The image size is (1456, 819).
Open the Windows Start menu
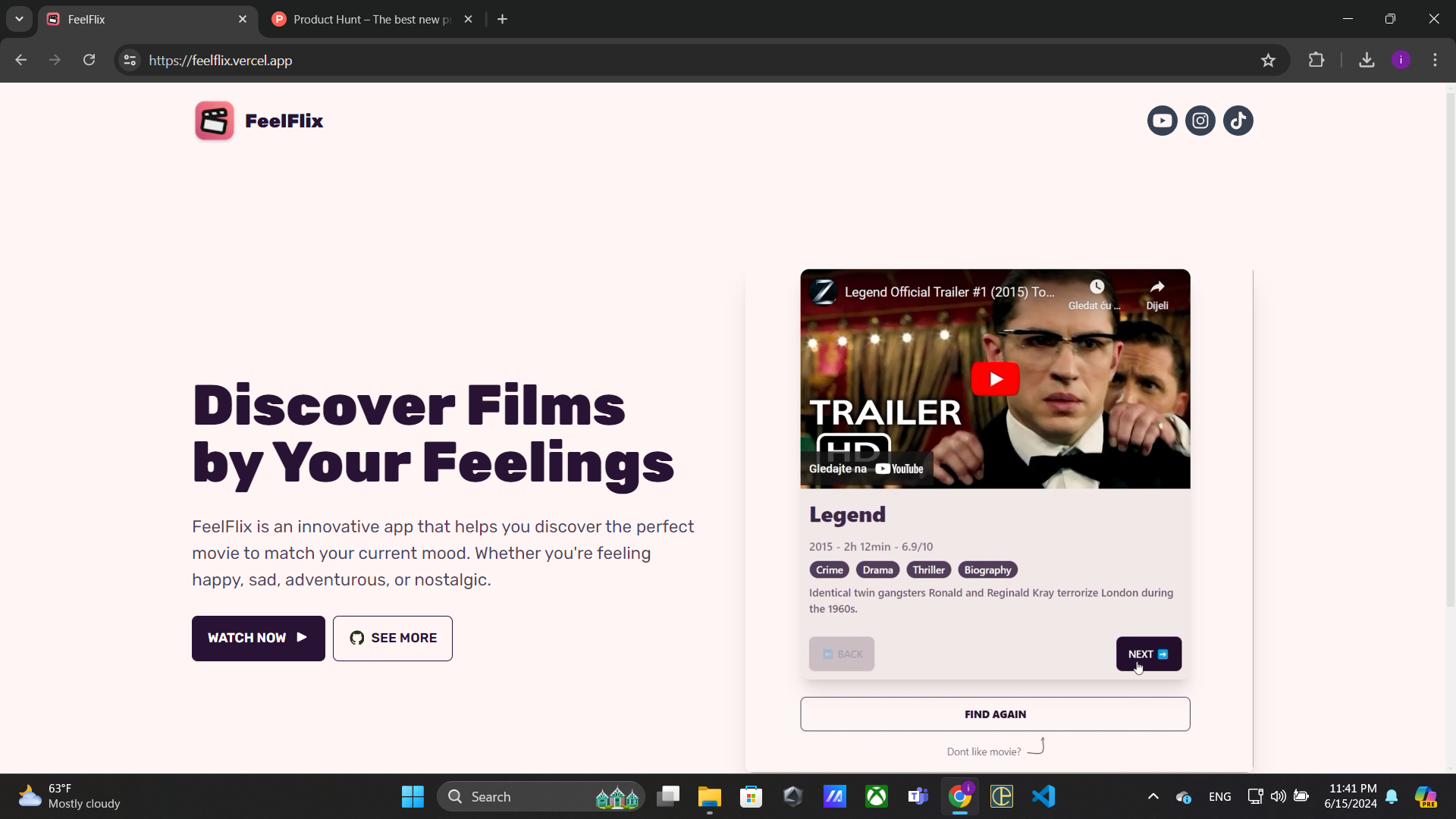coord(413,796)
